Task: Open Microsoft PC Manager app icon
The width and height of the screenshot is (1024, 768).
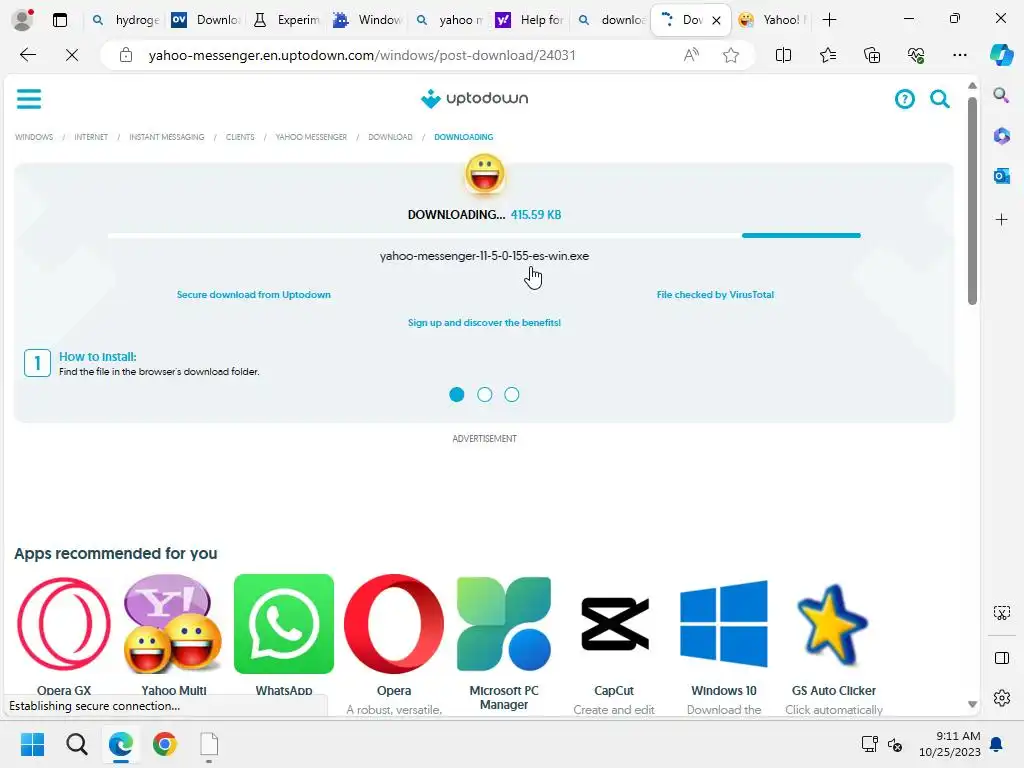Action: (x=504, y=624)
